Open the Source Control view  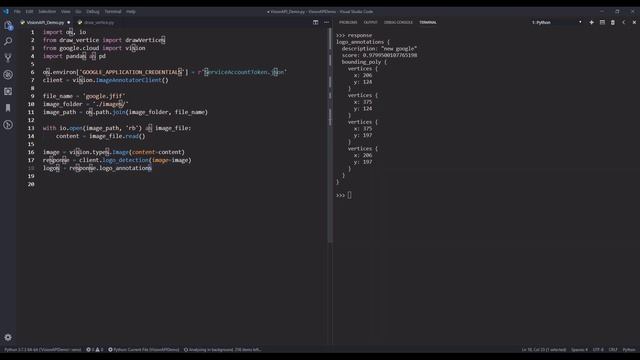coord(8,58)
